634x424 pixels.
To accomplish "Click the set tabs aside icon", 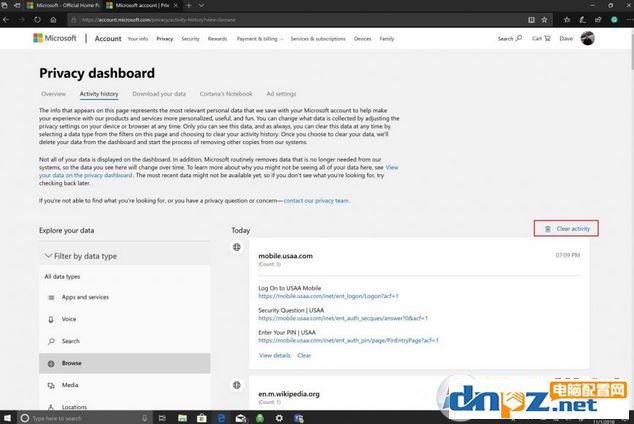I will [x=17, y=6].
